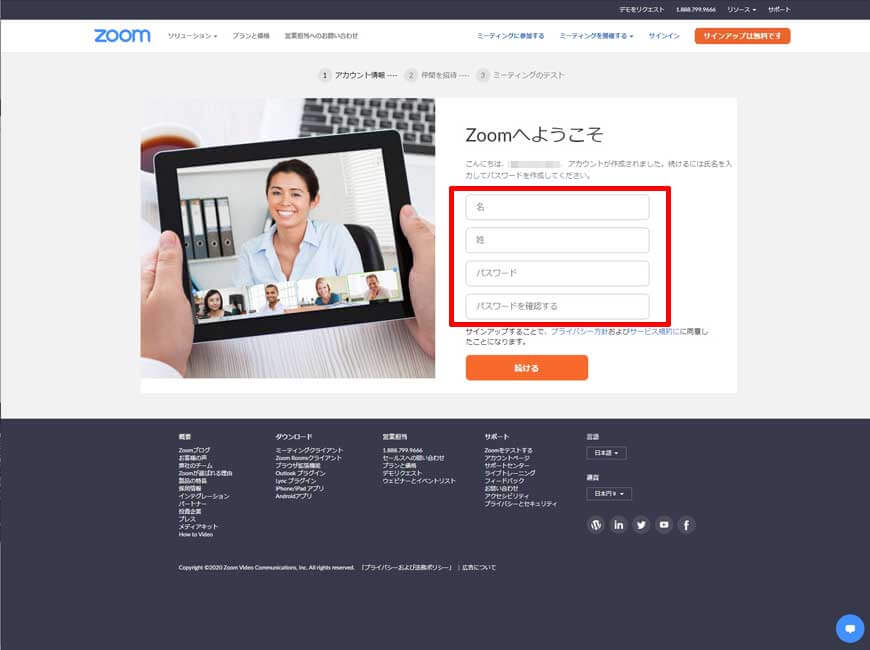Open the ウェビナーとイベントリスト footer link

pyautogui.click(x=419, y=481)
